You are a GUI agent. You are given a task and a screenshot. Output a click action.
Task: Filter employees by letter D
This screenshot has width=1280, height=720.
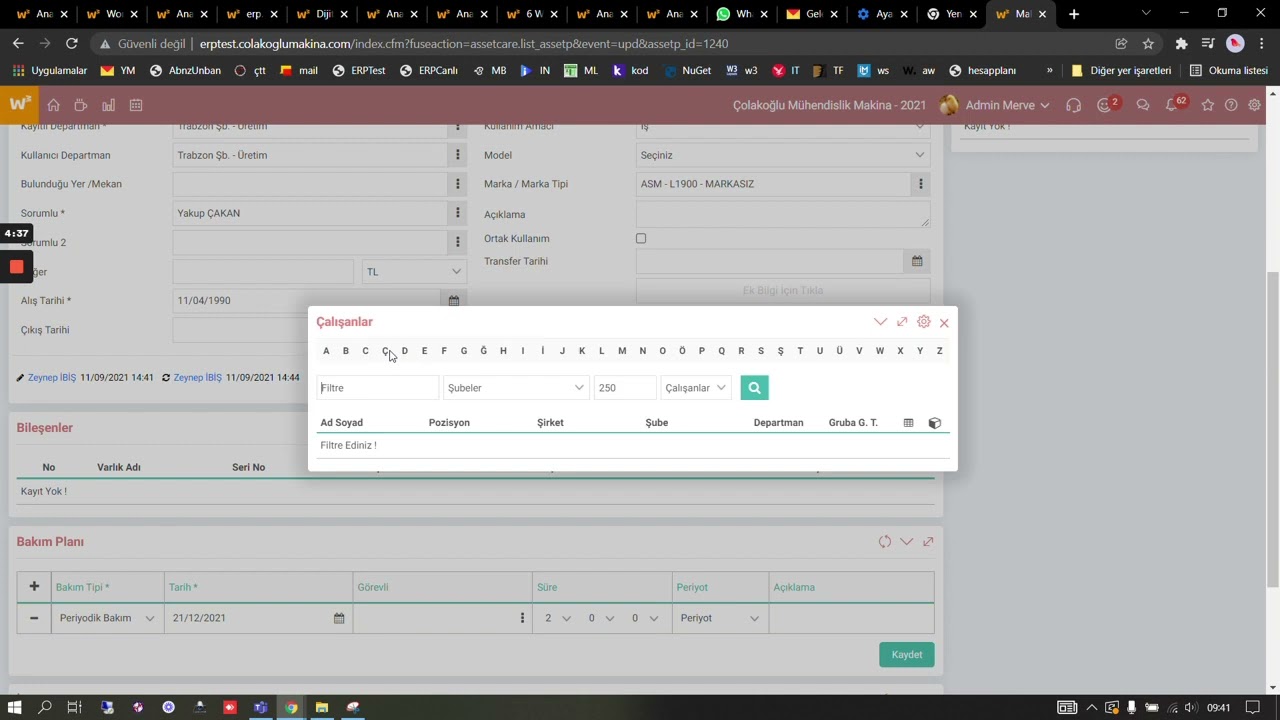404,351
